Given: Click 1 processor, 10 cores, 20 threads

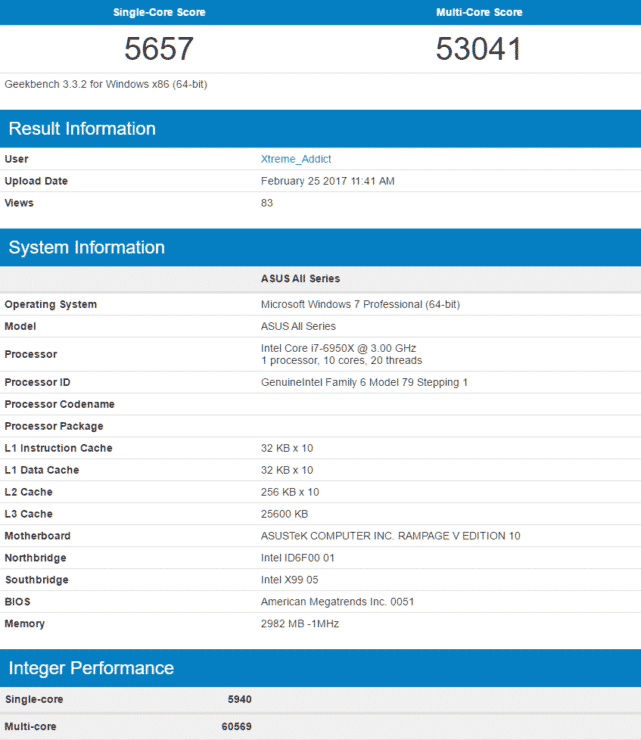Looking at the screenshot, I should [341, 361].
